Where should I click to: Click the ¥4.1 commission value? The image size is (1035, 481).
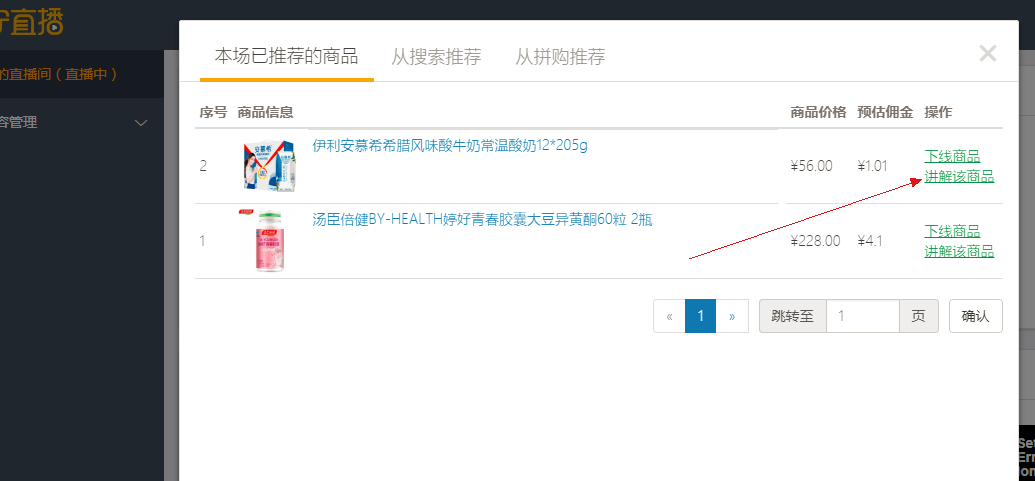[870, 241]
